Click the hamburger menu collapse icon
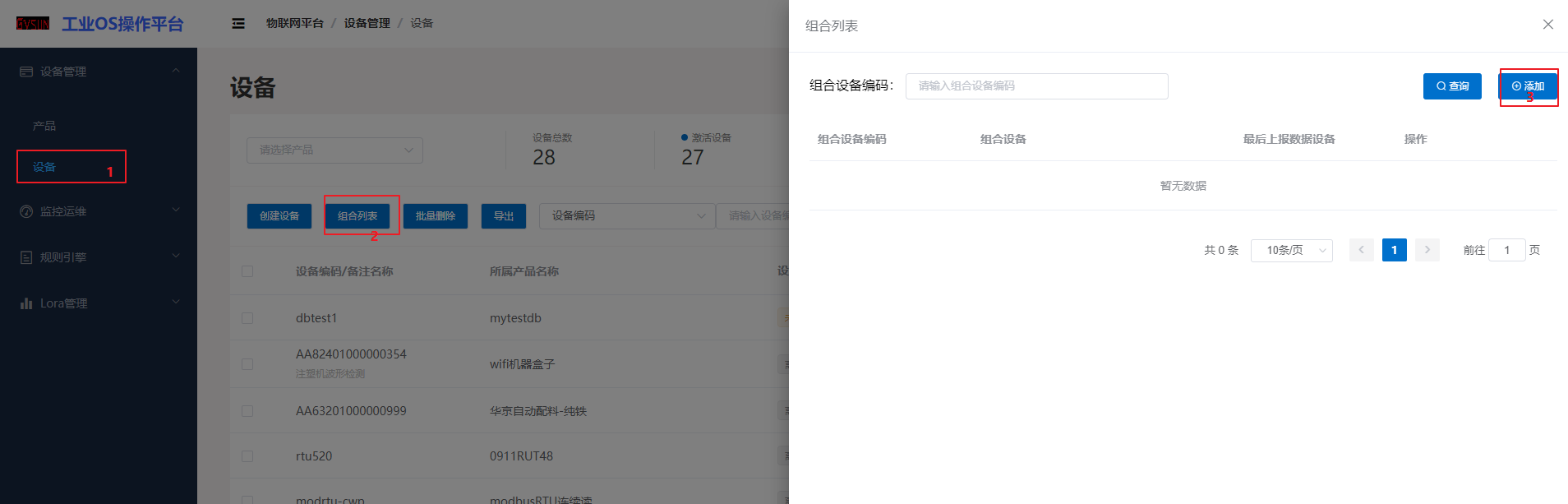1568x504 pixels. click(x=238, y=24)
